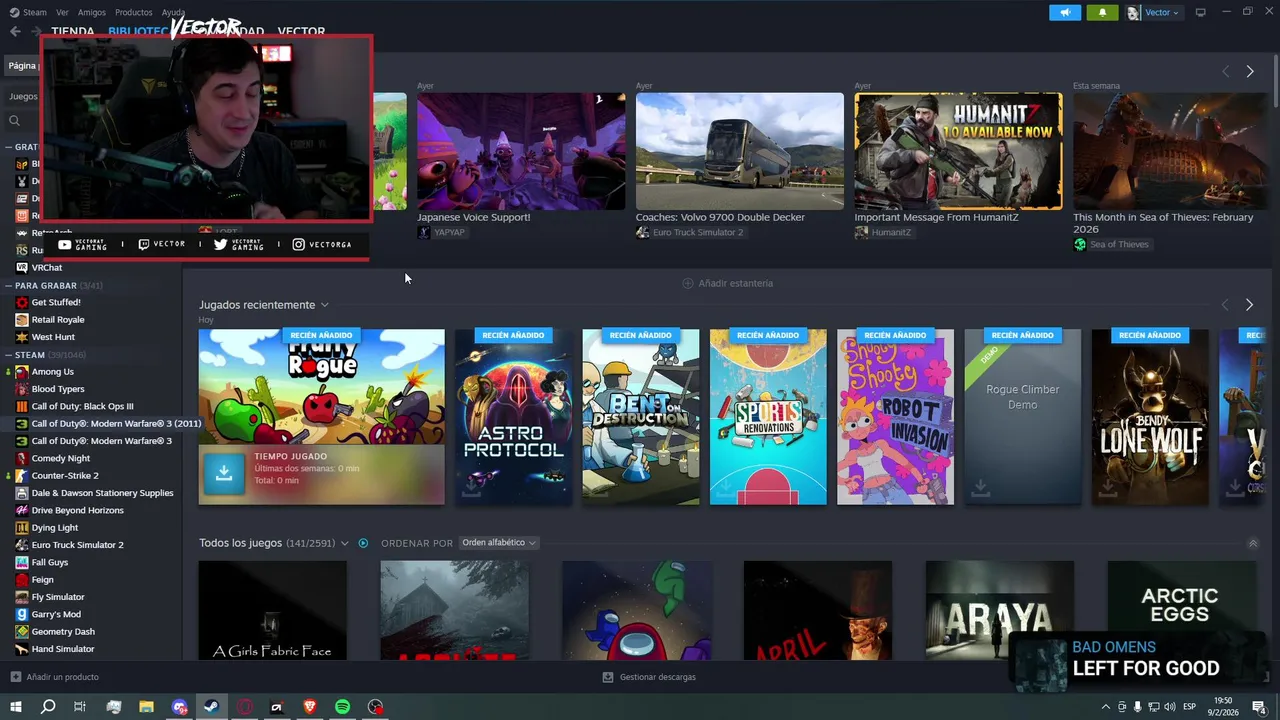Click the Dying Light game icon
This screenshot has width=1280, height=720.
coord(22,528)
